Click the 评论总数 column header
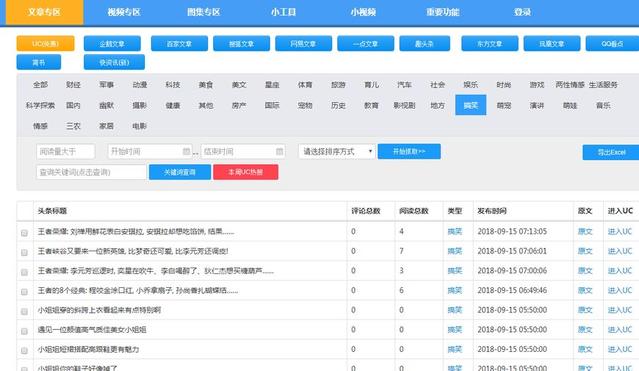The width and height of the screenshot is (639, 371). coord(366,211)
